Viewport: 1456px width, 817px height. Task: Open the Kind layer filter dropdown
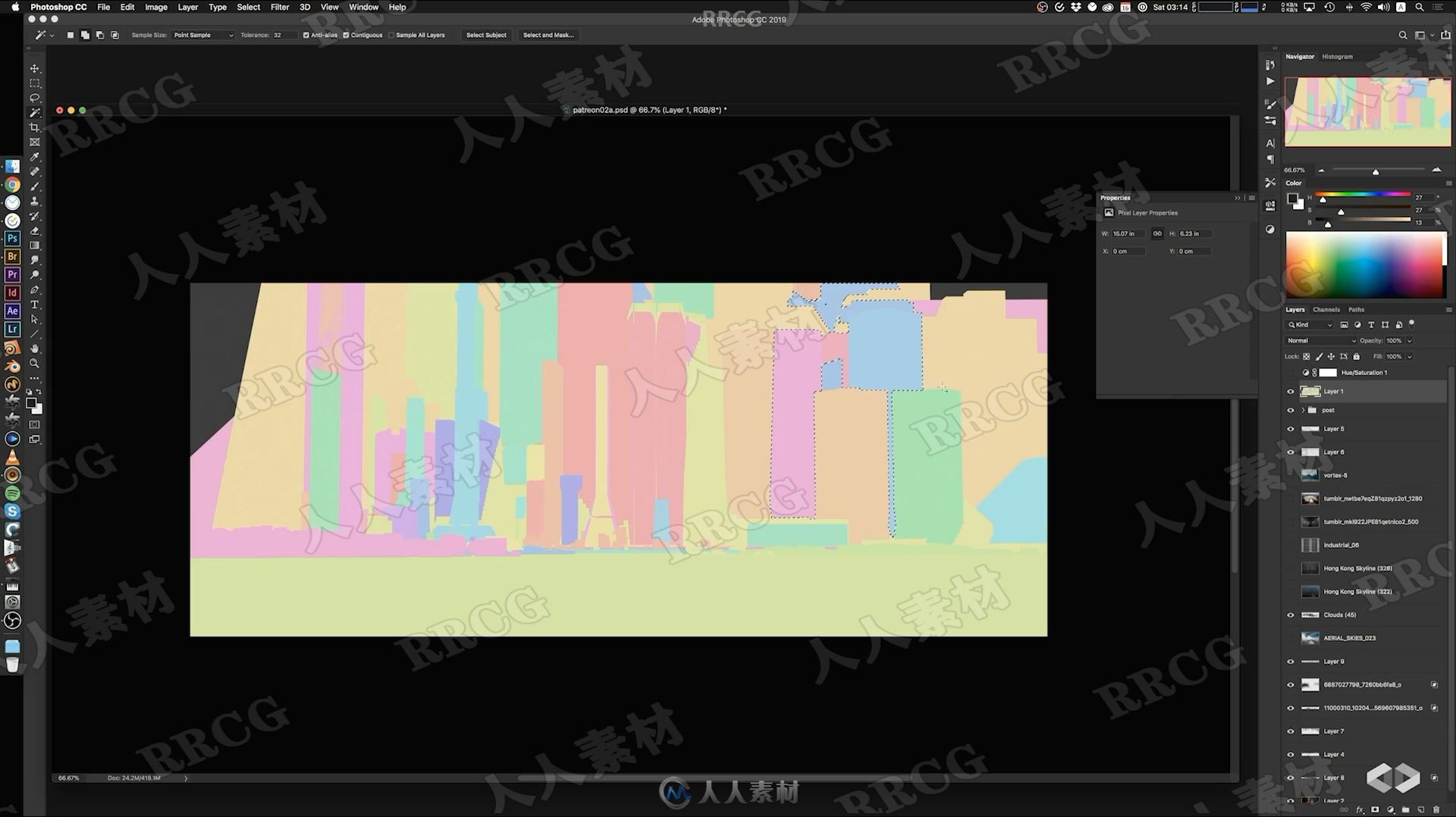coord(1310,324)
